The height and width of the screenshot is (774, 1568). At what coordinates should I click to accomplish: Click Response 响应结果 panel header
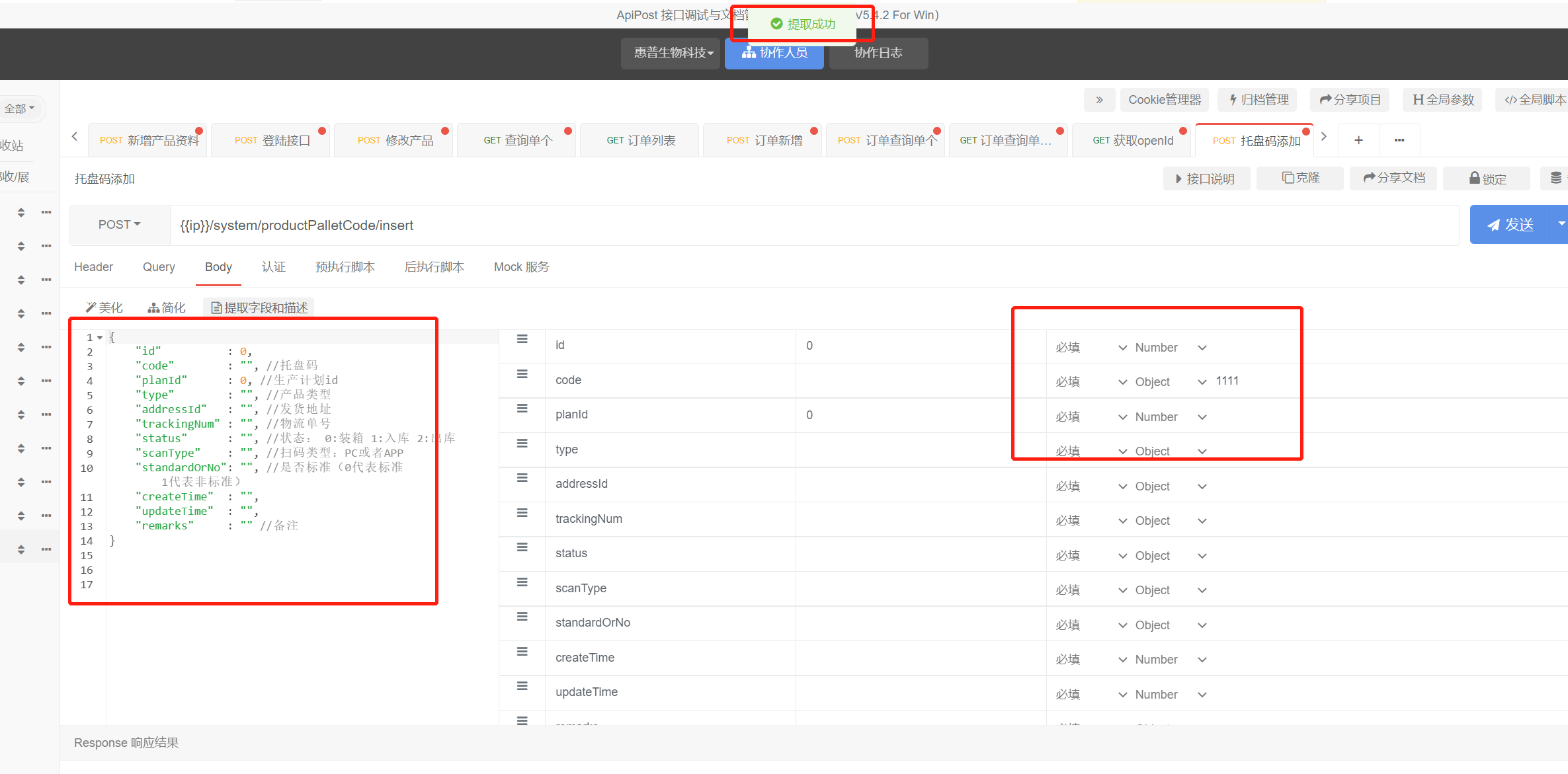126,743
